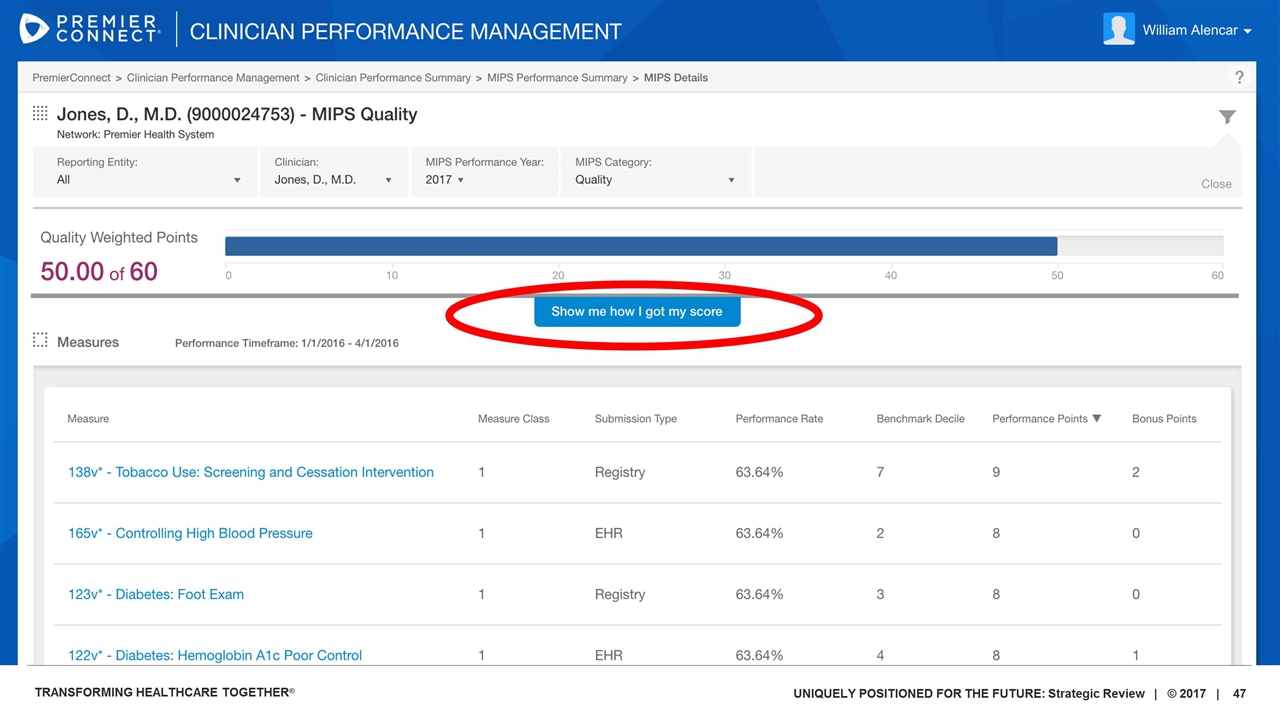Click the MIPS Details breadcrumb

676,78
